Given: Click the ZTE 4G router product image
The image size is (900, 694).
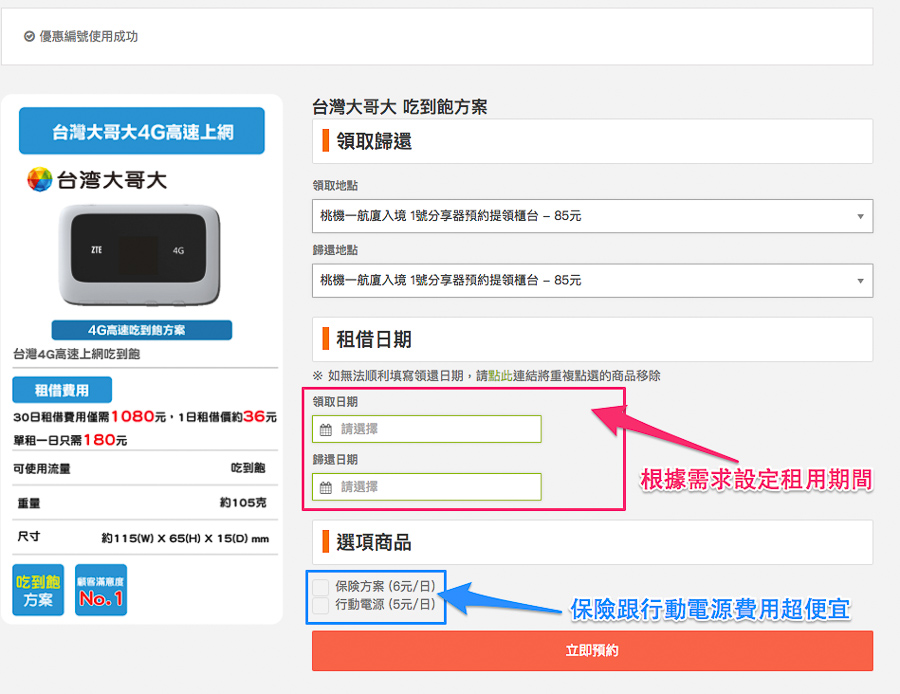Looking at the screenshot, I should pyautogui.click(x=139, y=255).
